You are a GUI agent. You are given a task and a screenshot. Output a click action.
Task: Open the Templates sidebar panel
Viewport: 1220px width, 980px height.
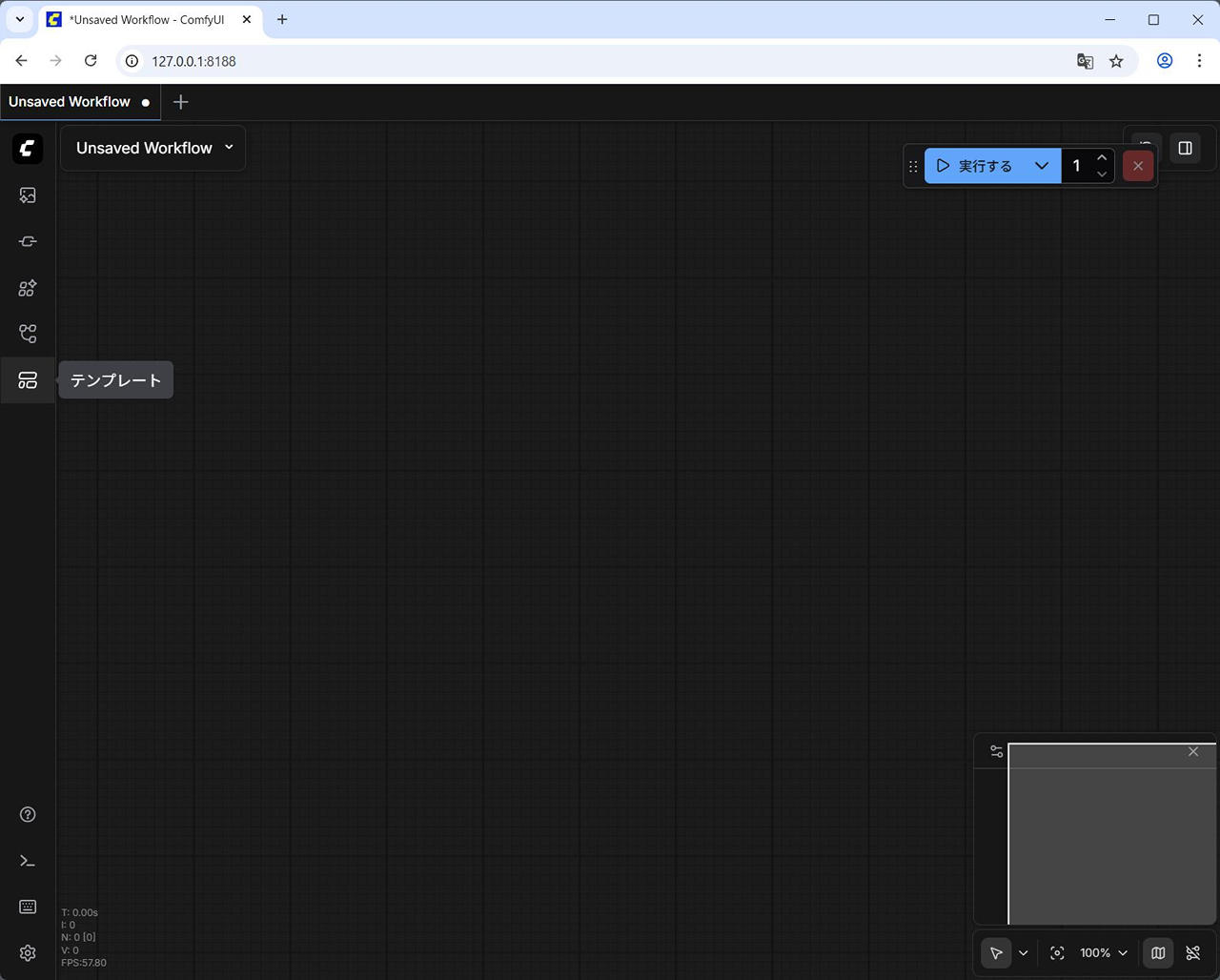click(x=28, y=380)
